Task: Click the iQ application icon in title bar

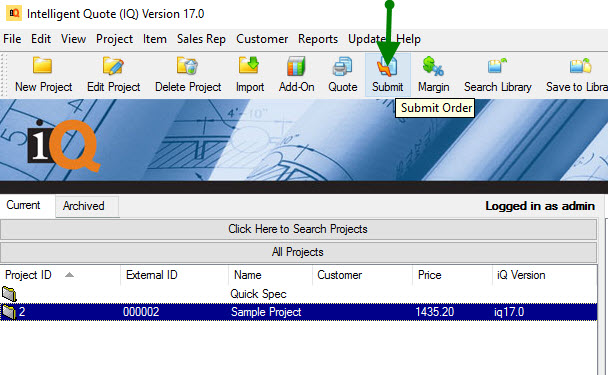Action: point(14,13)
